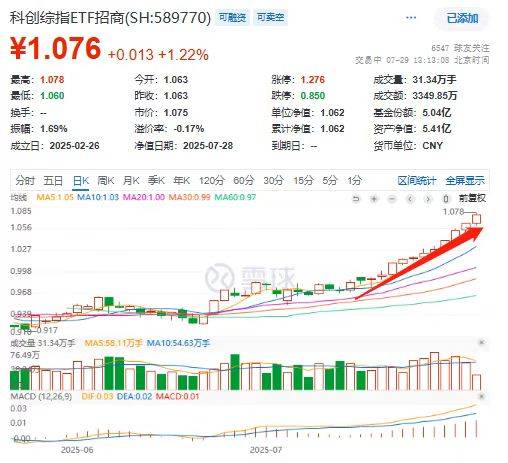Click the candlestick style icon beside 前复权
This screenshot has width=508, height=463.
446,199
